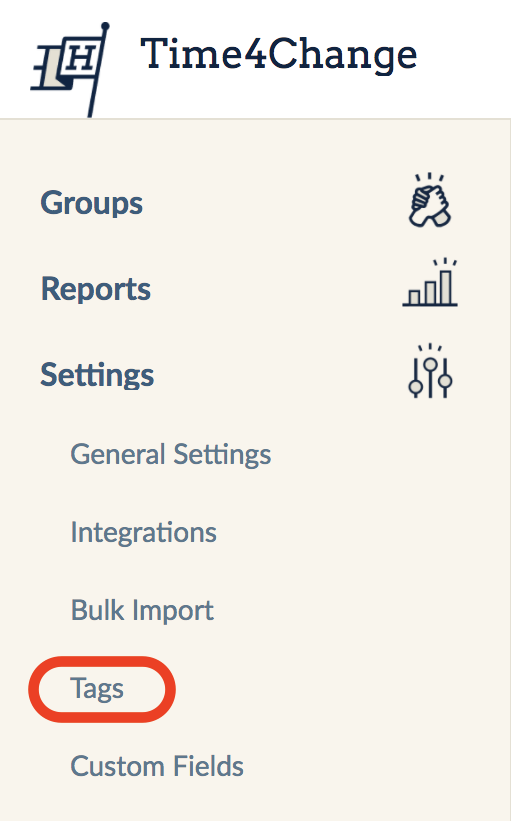
Task: Click the Time4Change organization name
Action: click(x=279, y=56)
